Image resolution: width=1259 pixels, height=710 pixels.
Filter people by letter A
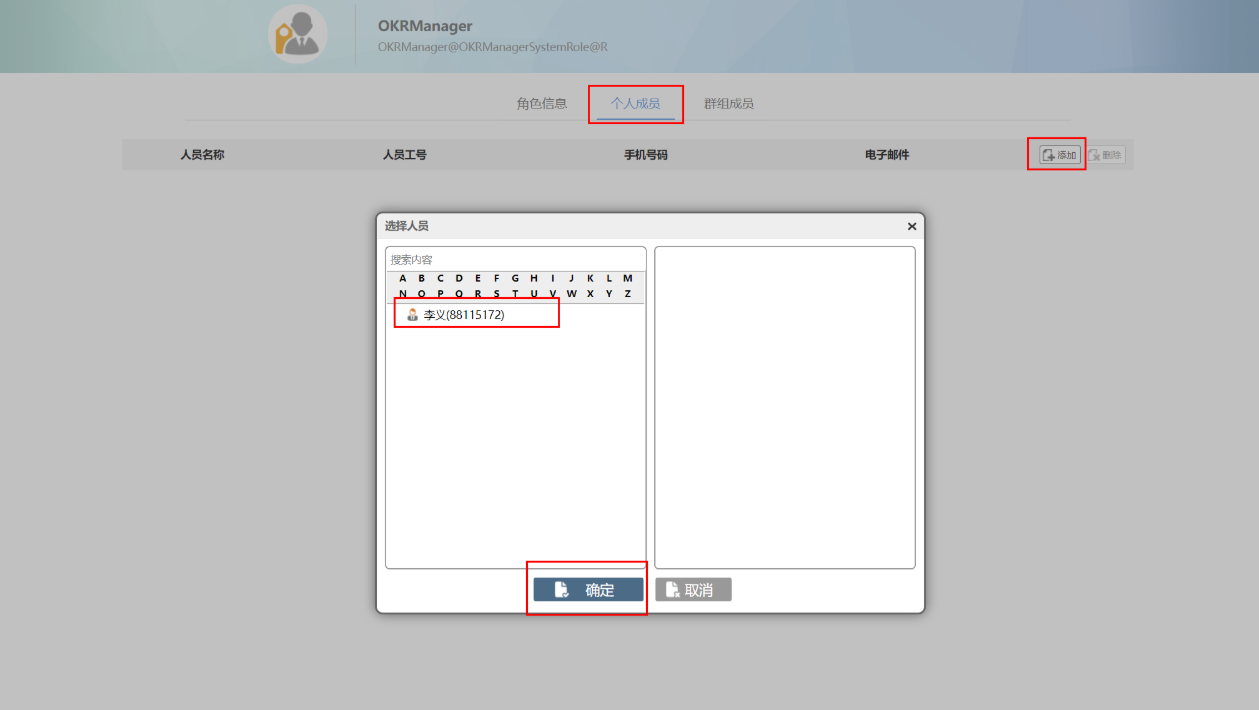403,278
